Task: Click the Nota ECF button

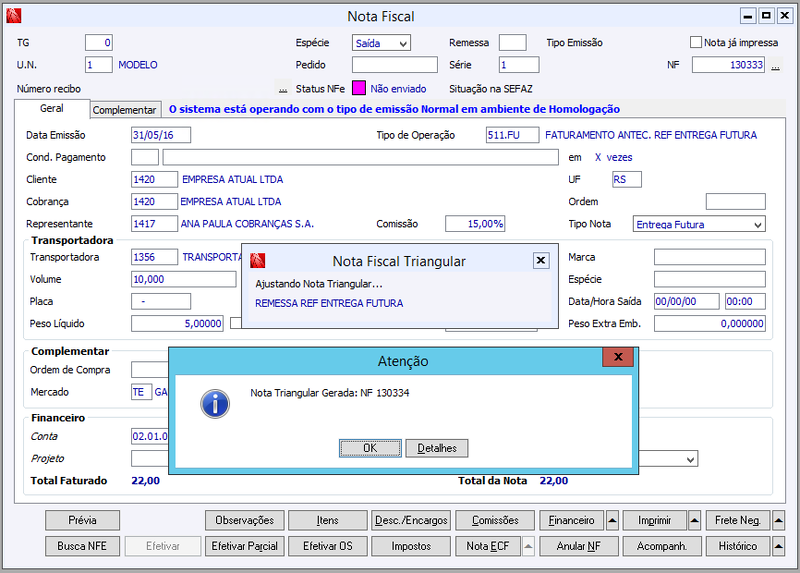Action: coord(488,546)
